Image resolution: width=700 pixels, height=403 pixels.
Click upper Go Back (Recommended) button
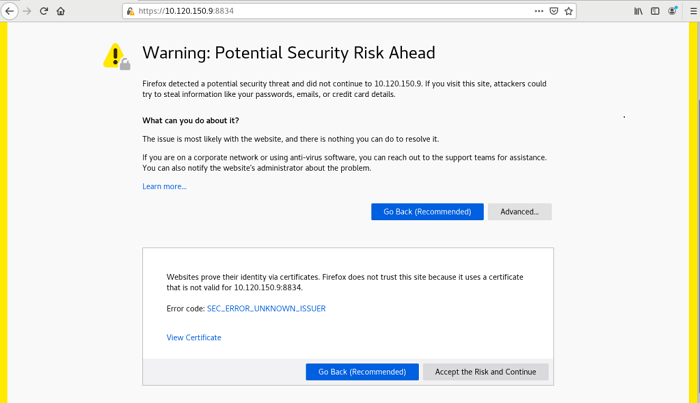coord(427,212)
